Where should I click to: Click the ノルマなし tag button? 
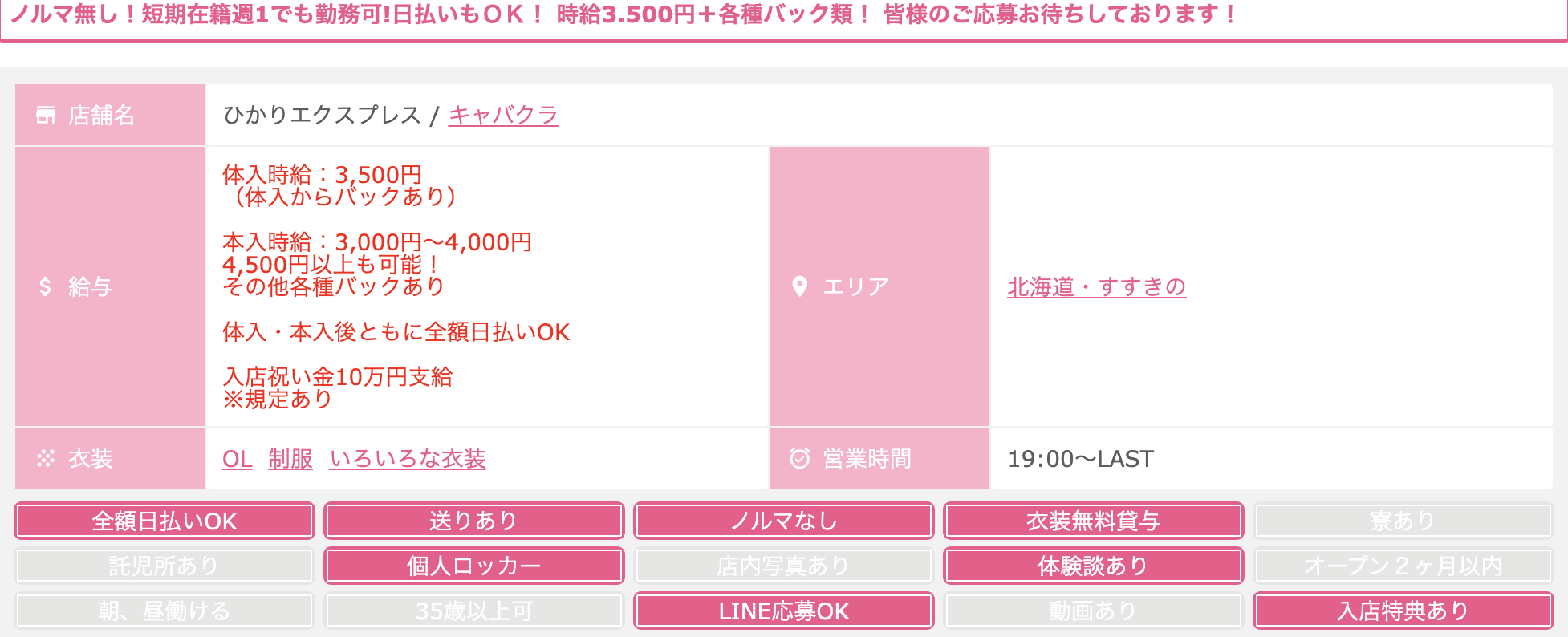(x=783, y=521)
